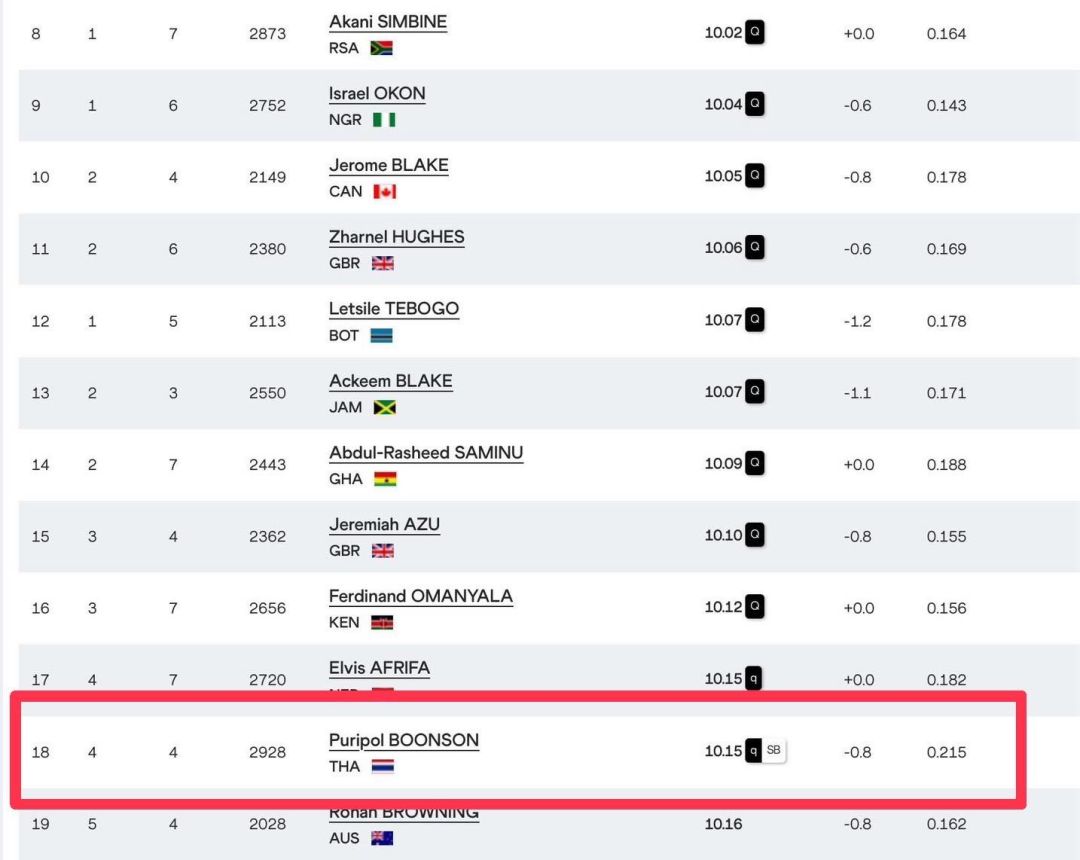Screen dimensions: 1080x860
Task: Click Q badge beside Akani Simbine's 10.02
Action: click(755, 32)
